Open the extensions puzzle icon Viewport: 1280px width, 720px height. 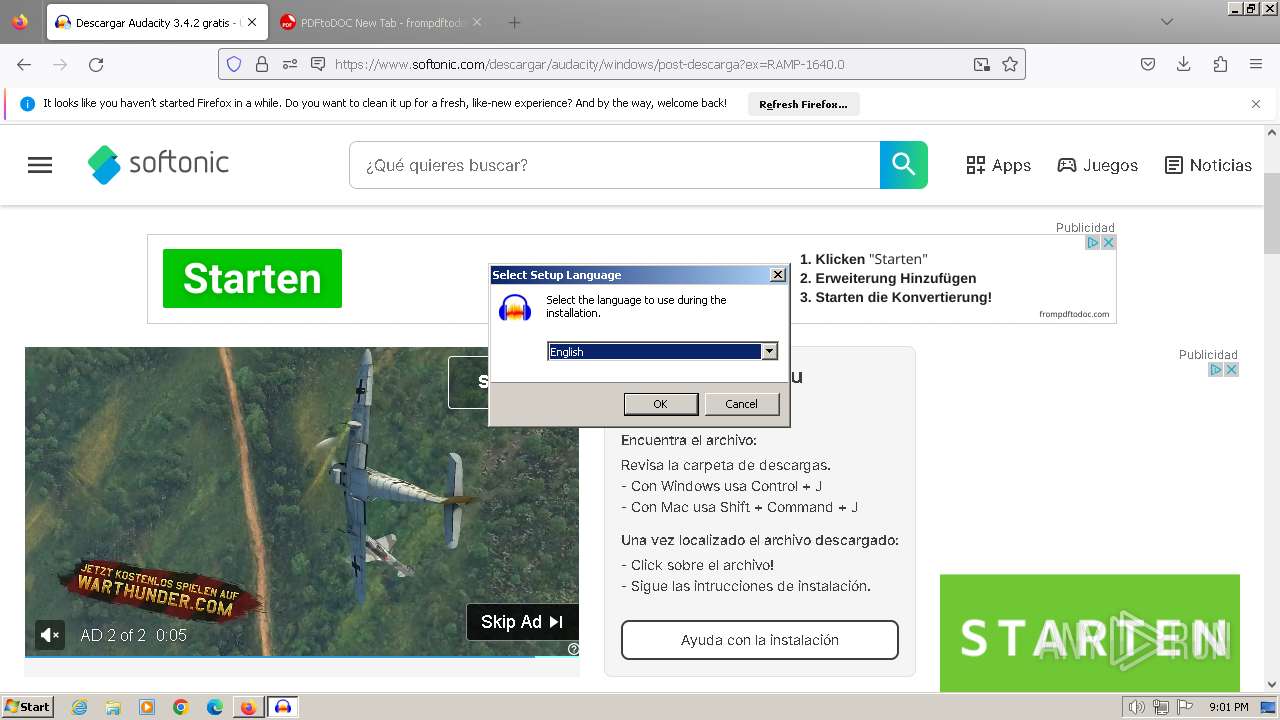(x=1220, y=64)
